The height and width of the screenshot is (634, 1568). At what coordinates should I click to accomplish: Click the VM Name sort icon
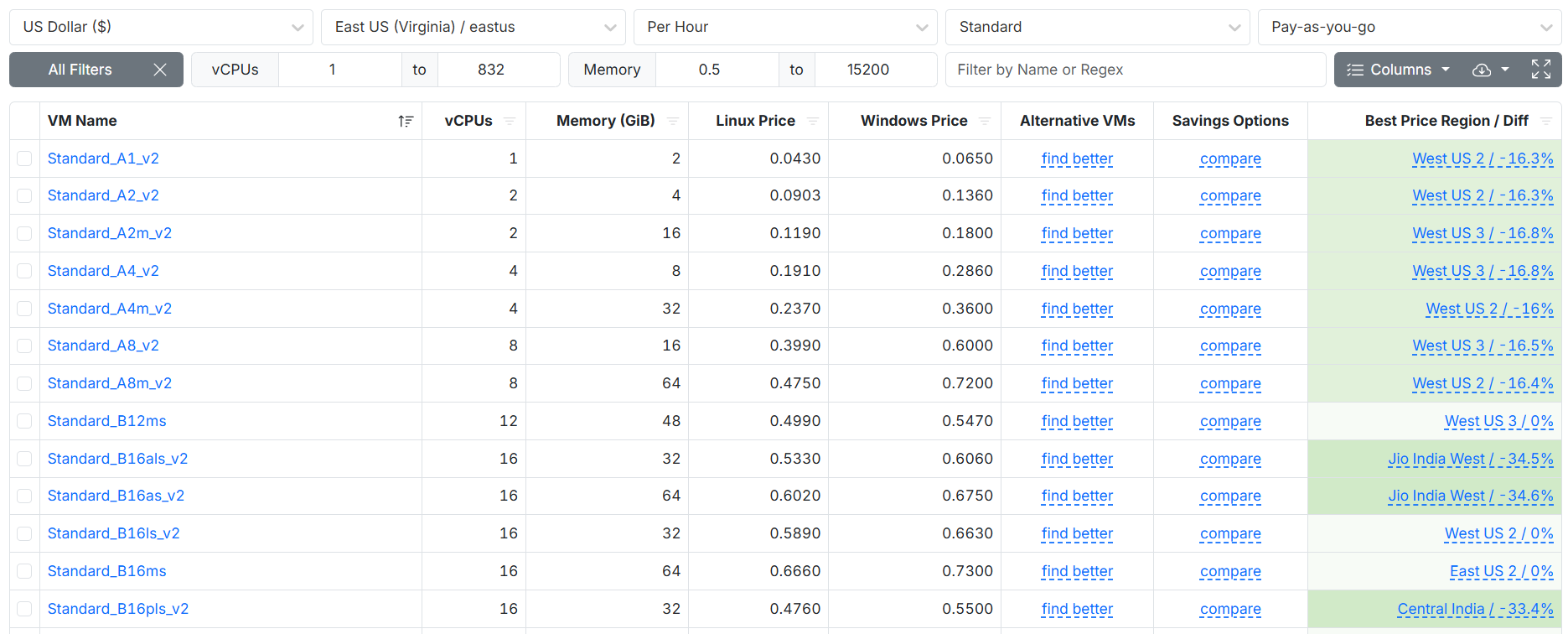click(406, 121)
